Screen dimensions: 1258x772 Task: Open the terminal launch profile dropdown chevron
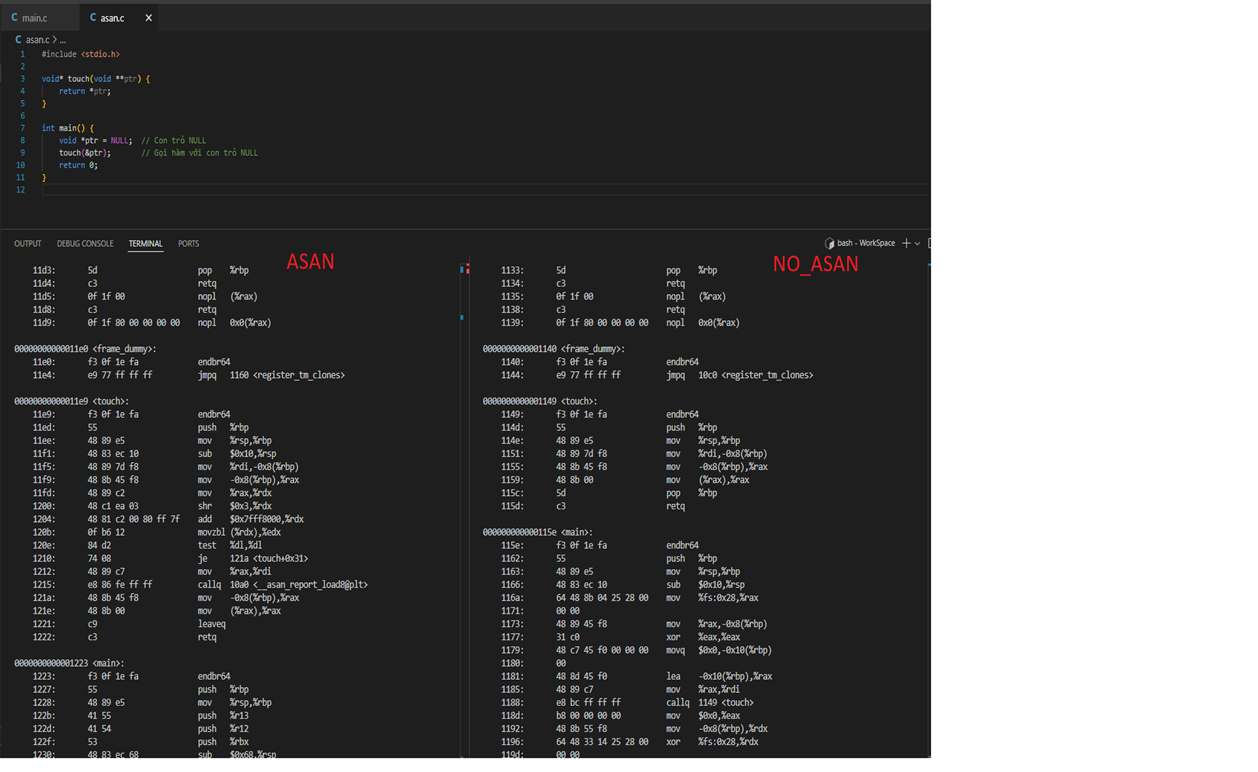pos(917,244)
